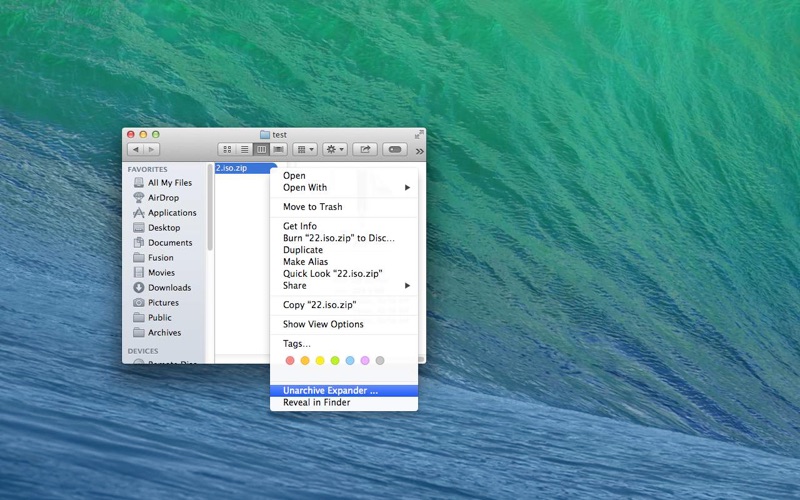Screen dimensions: 800x500
Task: Click the Edit Tags toolbar button
Action: pyautogui.click(x=395, y=149)
